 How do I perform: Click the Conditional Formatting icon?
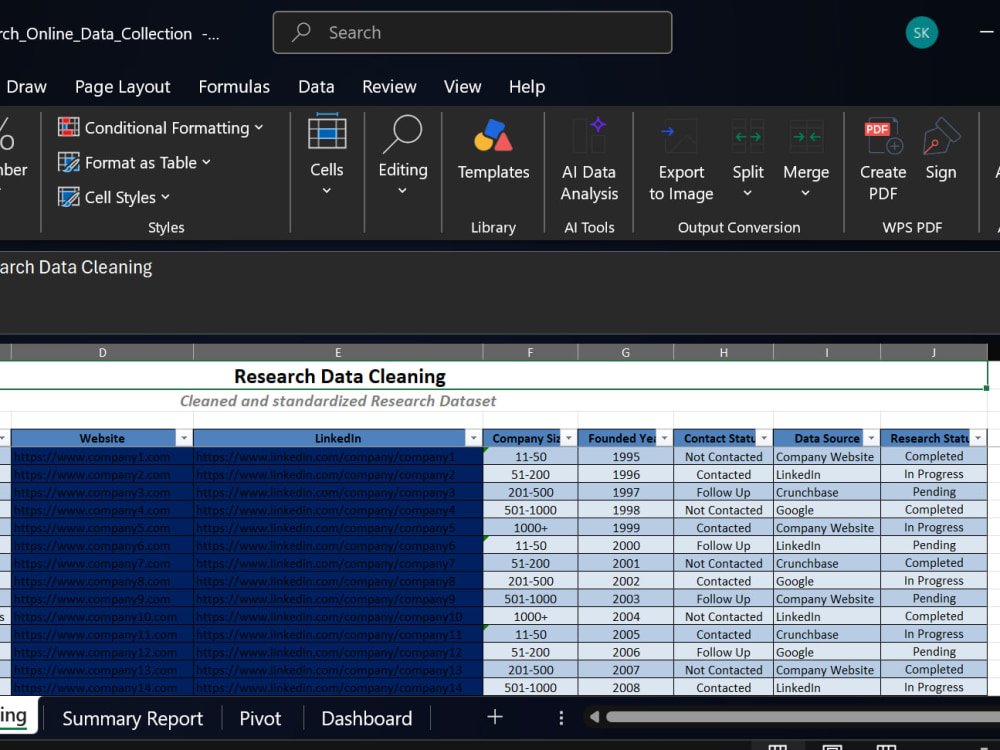[68, 128]
